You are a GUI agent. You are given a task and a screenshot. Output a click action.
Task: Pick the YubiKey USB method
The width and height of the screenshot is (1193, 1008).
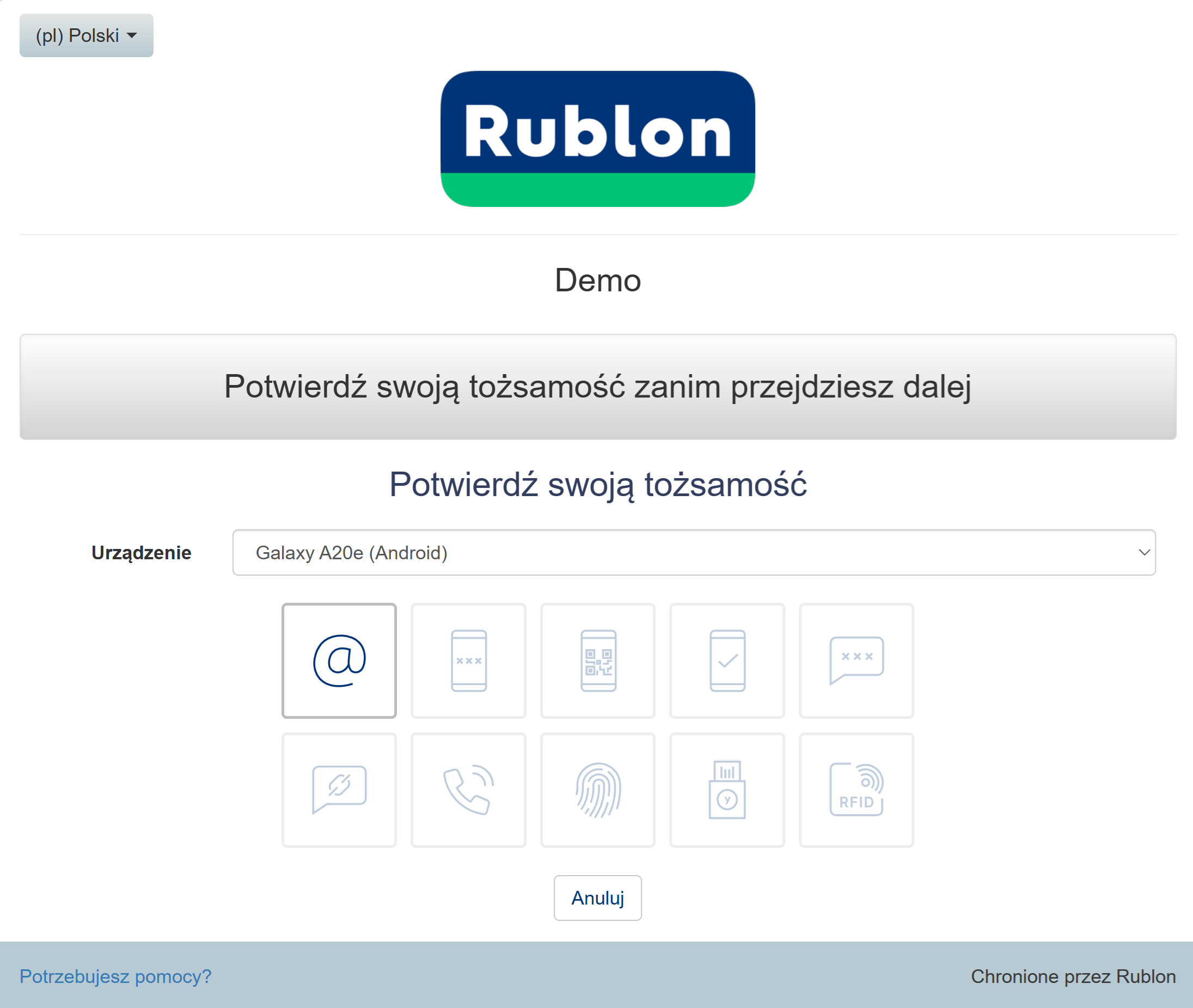tap(727, 790)
